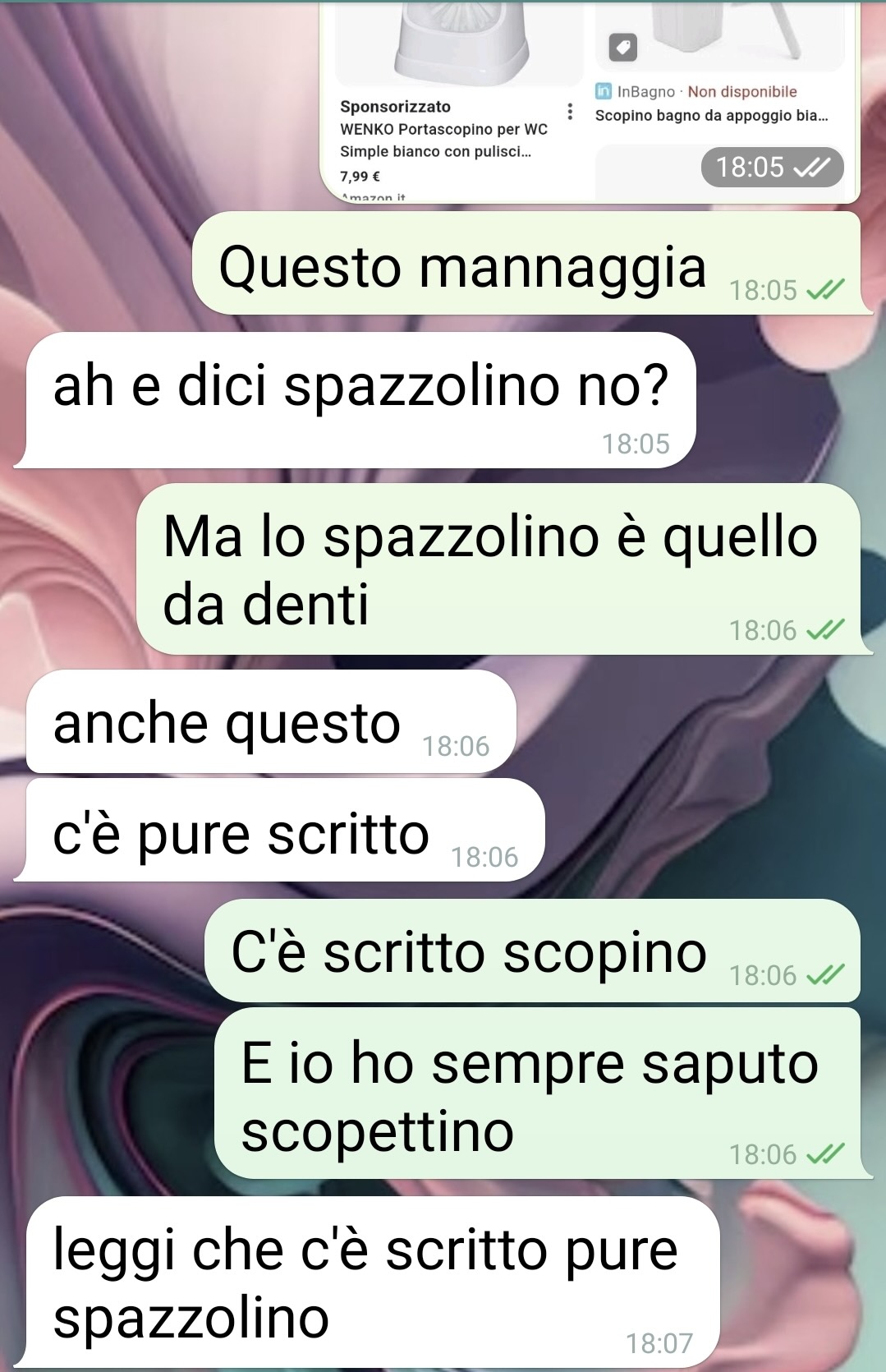Tap the 'Non disponibile' availability label

point(742,91)
